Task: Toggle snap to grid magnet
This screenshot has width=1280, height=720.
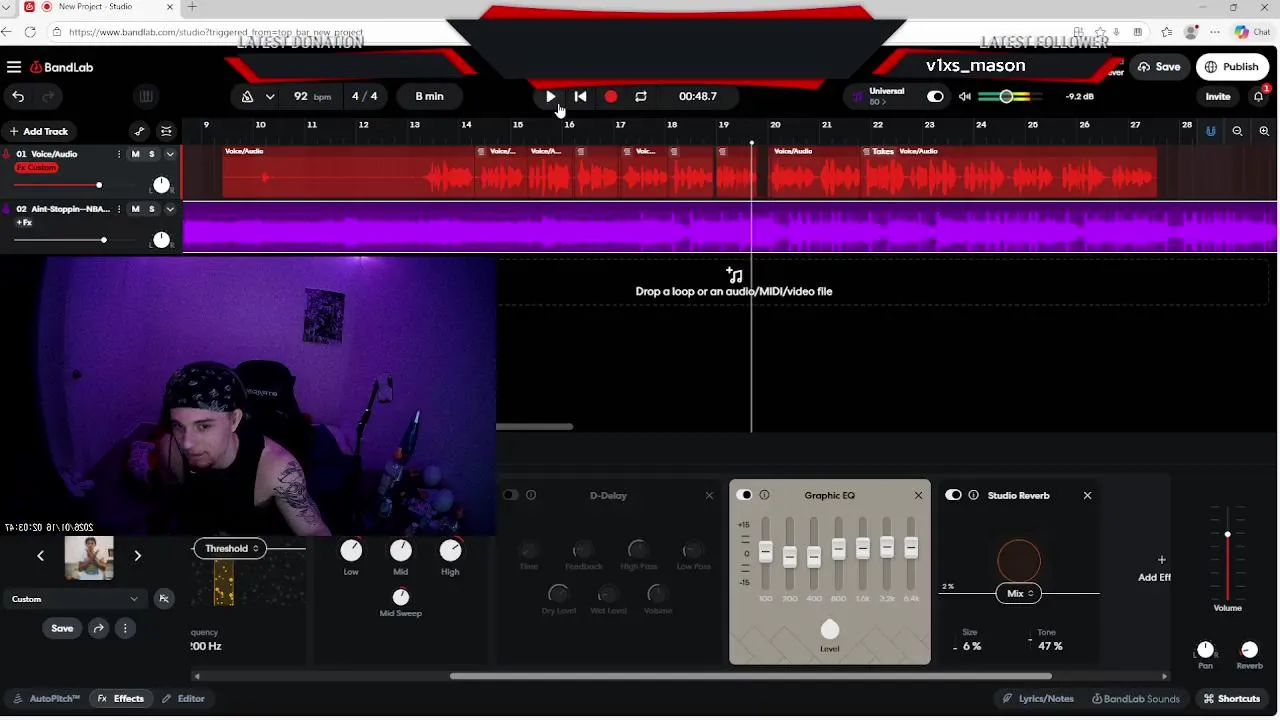Action: (x=1211, y=131)
